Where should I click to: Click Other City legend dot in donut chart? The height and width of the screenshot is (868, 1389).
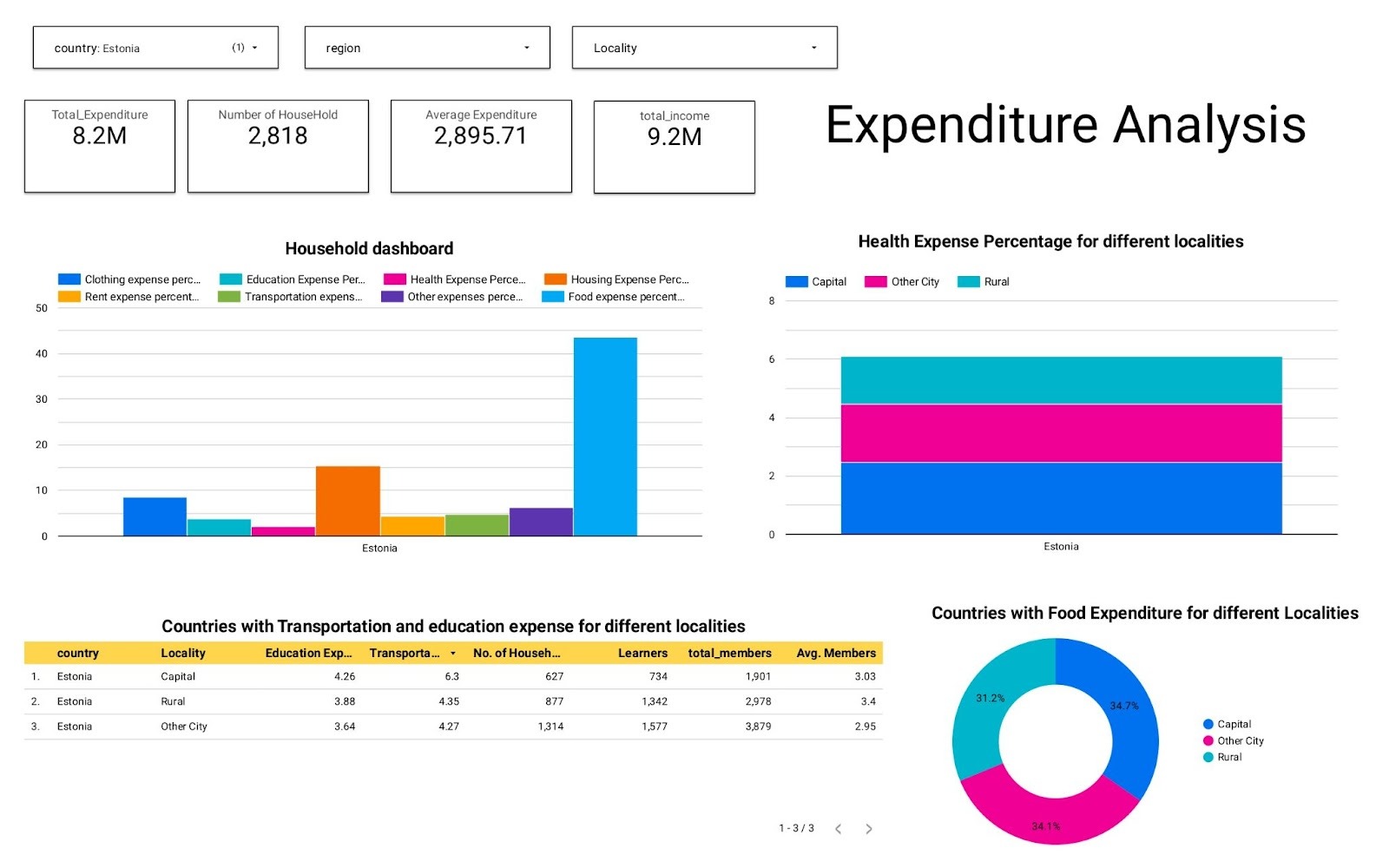[1208, 740]
